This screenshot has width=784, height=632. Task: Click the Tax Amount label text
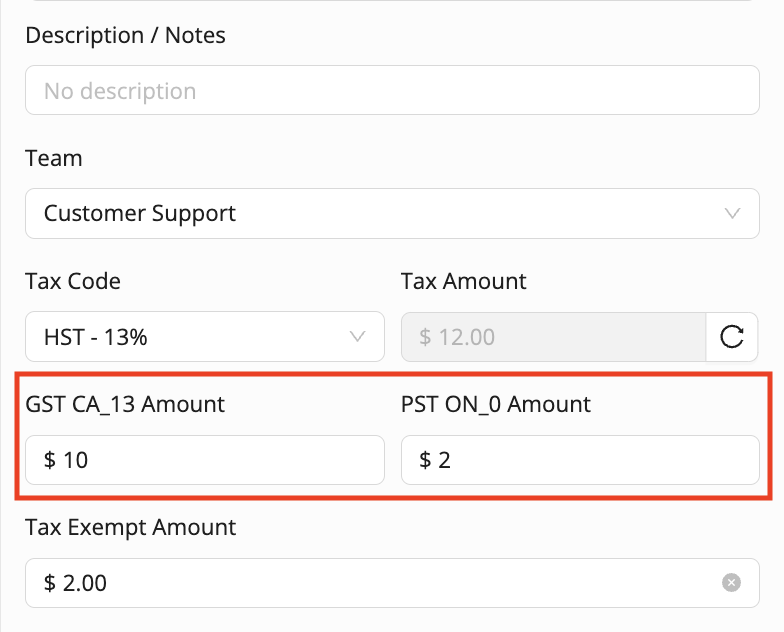tap(463, 282)
